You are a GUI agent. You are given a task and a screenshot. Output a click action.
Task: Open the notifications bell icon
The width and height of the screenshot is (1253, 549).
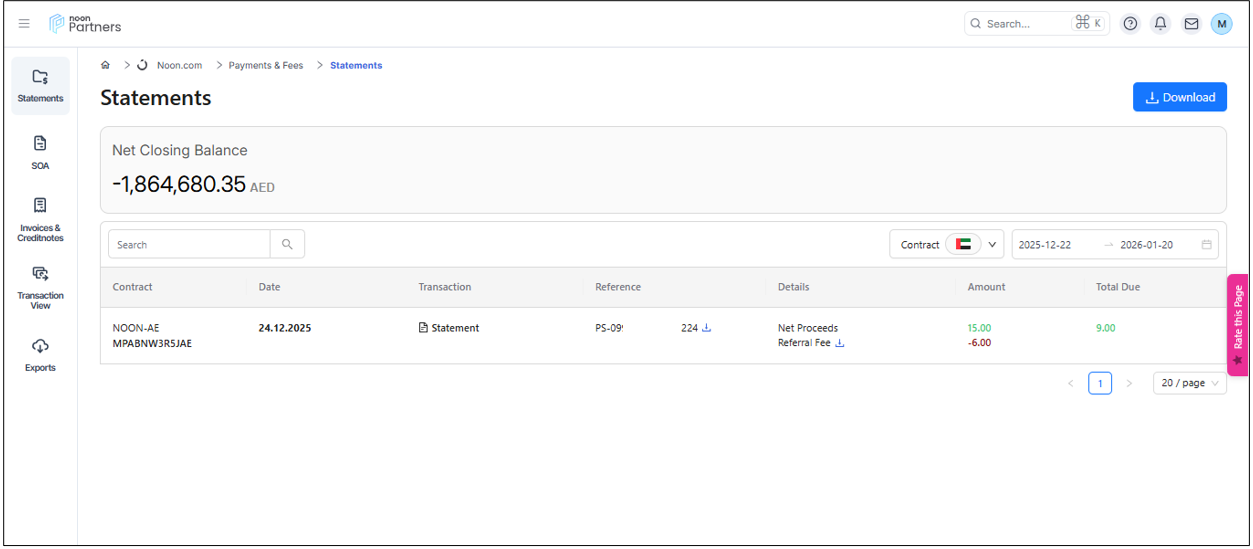coord(1160,24)
